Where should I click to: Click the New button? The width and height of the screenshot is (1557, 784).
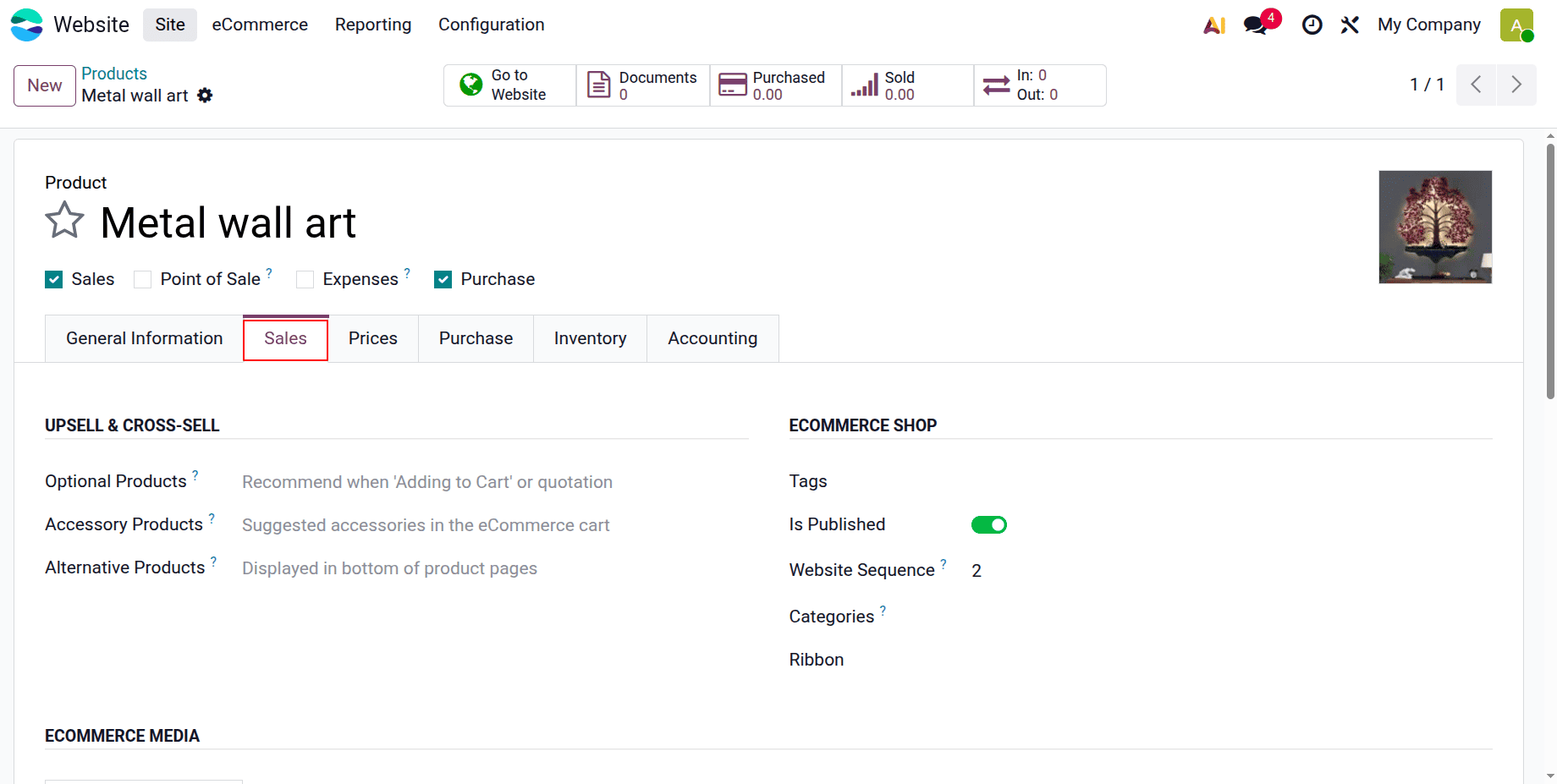45,85
